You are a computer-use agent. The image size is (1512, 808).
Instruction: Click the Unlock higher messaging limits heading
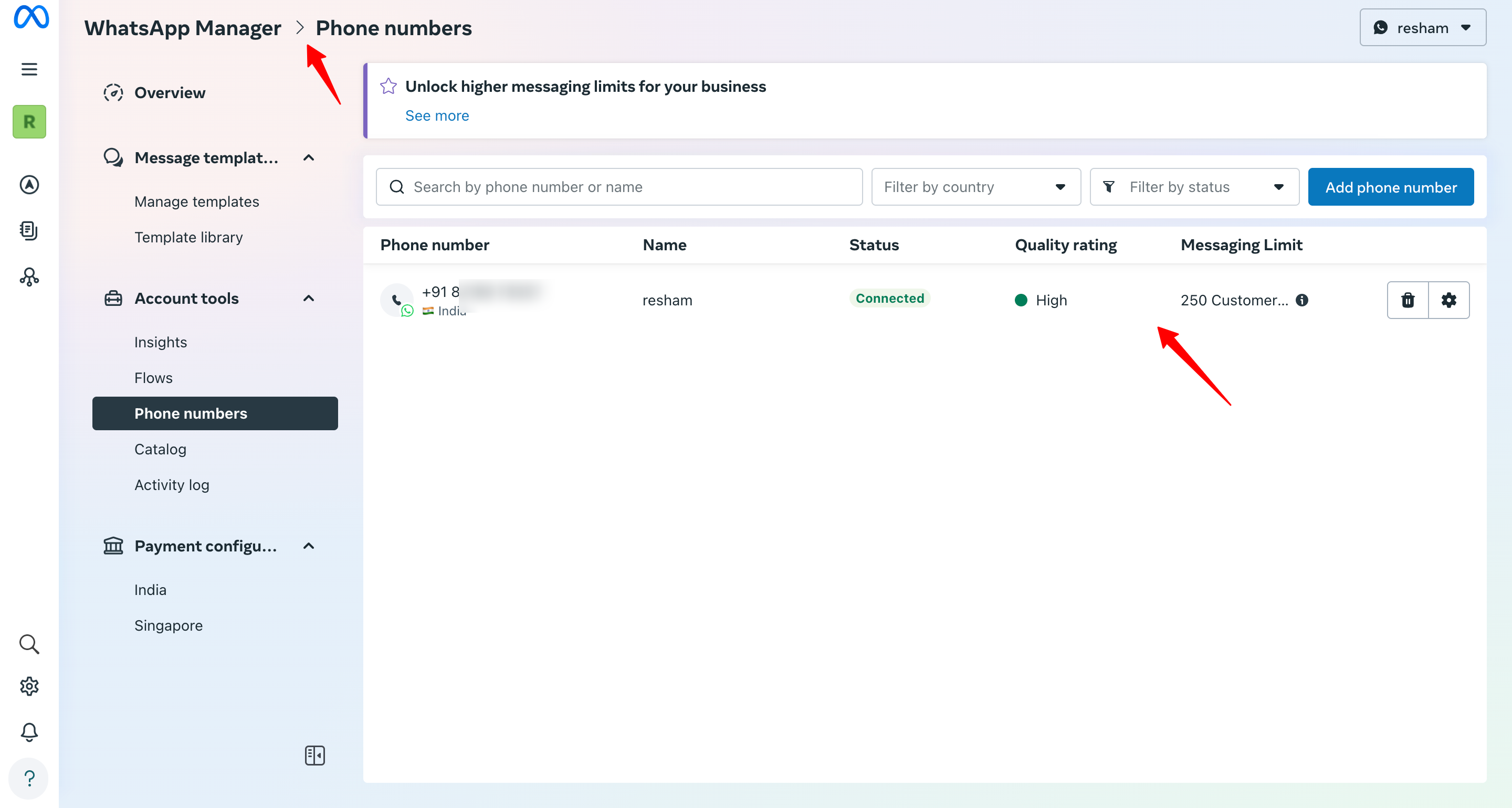click(x=585, y=86)
